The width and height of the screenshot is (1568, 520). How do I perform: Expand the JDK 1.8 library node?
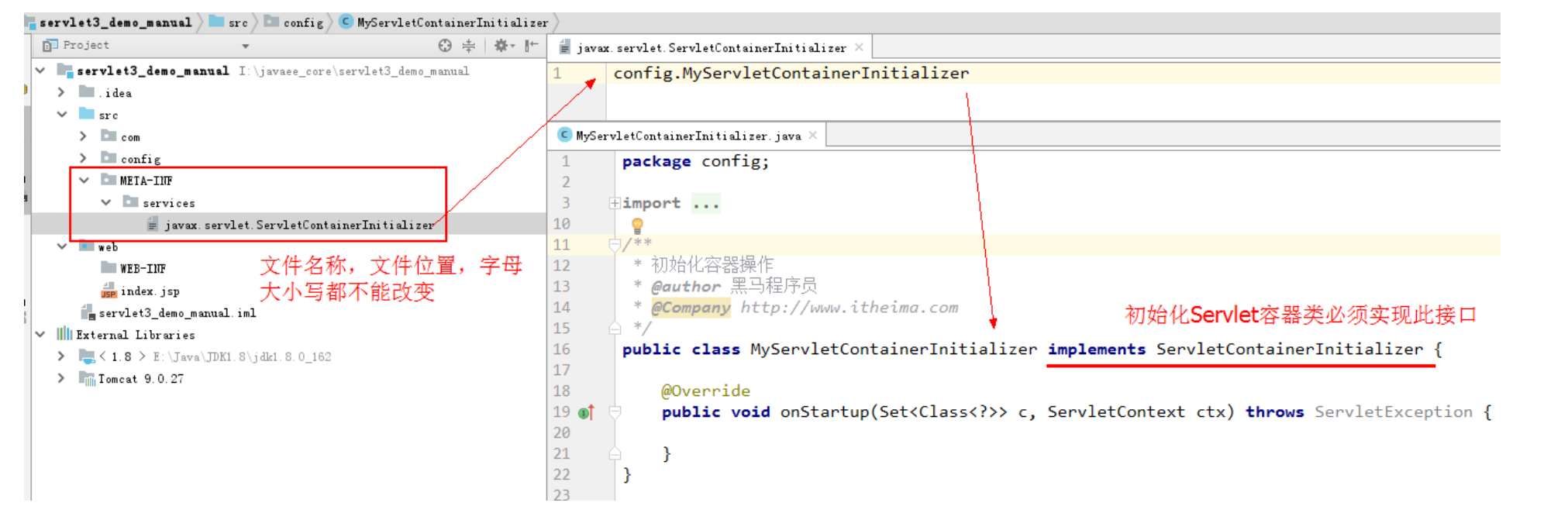(61, 356)
